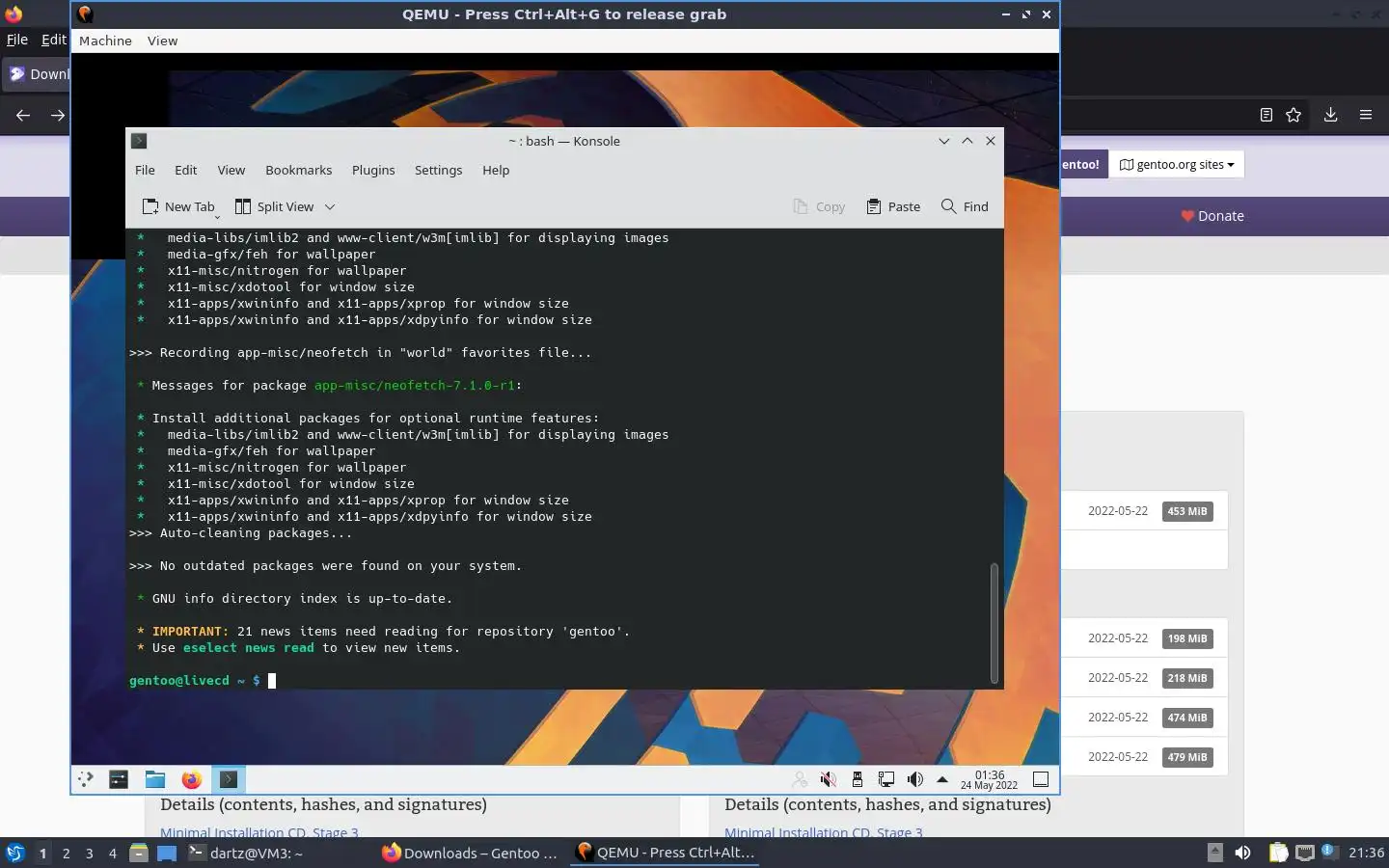The image size is (1389, 868).
Task: Toggle Firefox reader view icon
Action: [1266, 115]
